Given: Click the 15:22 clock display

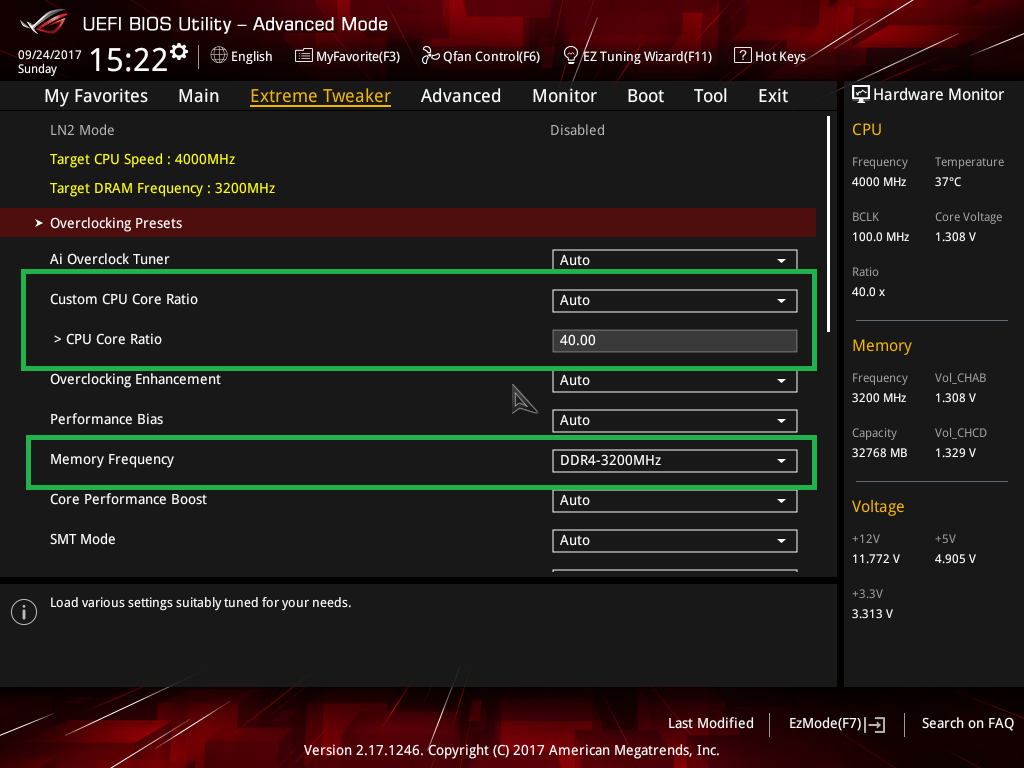Looking at the screenshot, I should tap(129, 59).
